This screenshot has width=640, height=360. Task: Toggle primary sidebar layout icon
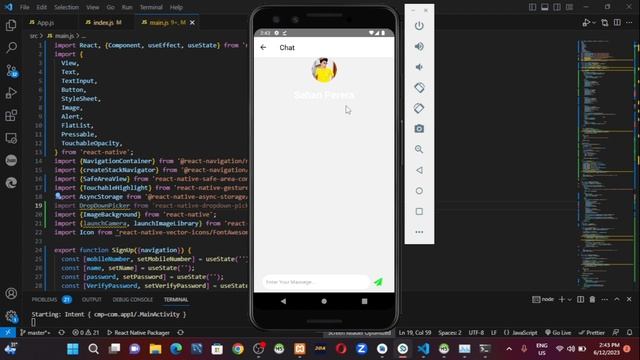(532, 7)
